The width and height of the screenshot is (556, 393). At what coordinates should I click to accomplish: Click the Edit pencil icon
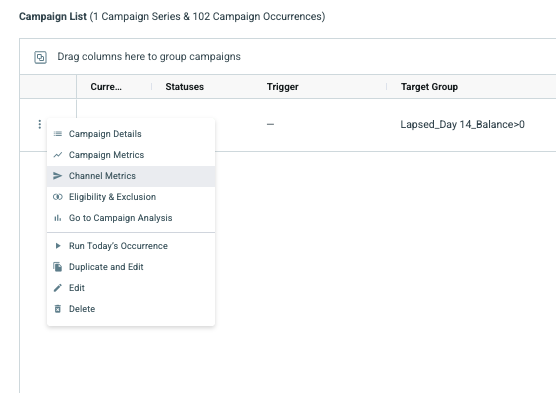pos(57,288)
